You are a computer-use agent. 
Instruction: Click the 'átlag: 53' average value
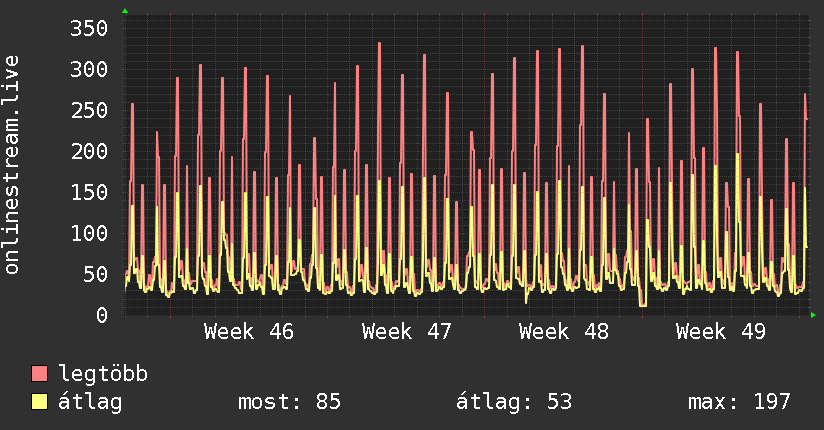tap(513, 402)
